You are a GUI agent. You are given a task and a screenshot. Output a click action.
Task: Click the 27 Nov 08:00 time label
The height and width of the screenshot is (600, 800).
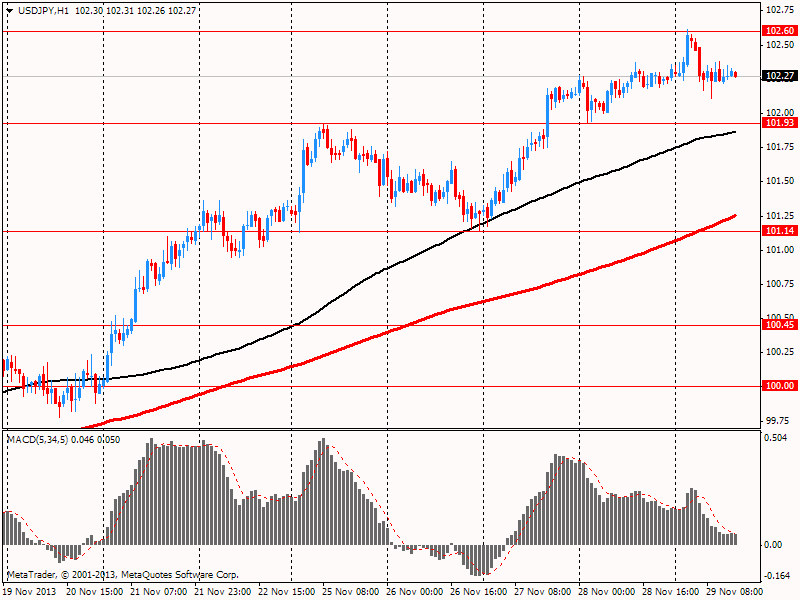(542, 592)
